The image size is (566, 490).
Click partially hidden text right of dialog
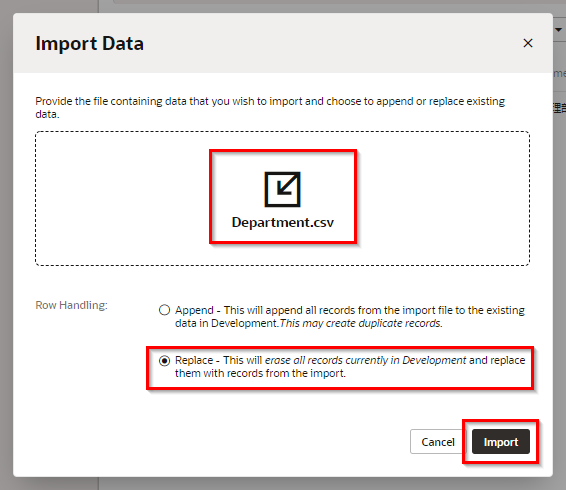coord(560,74)
